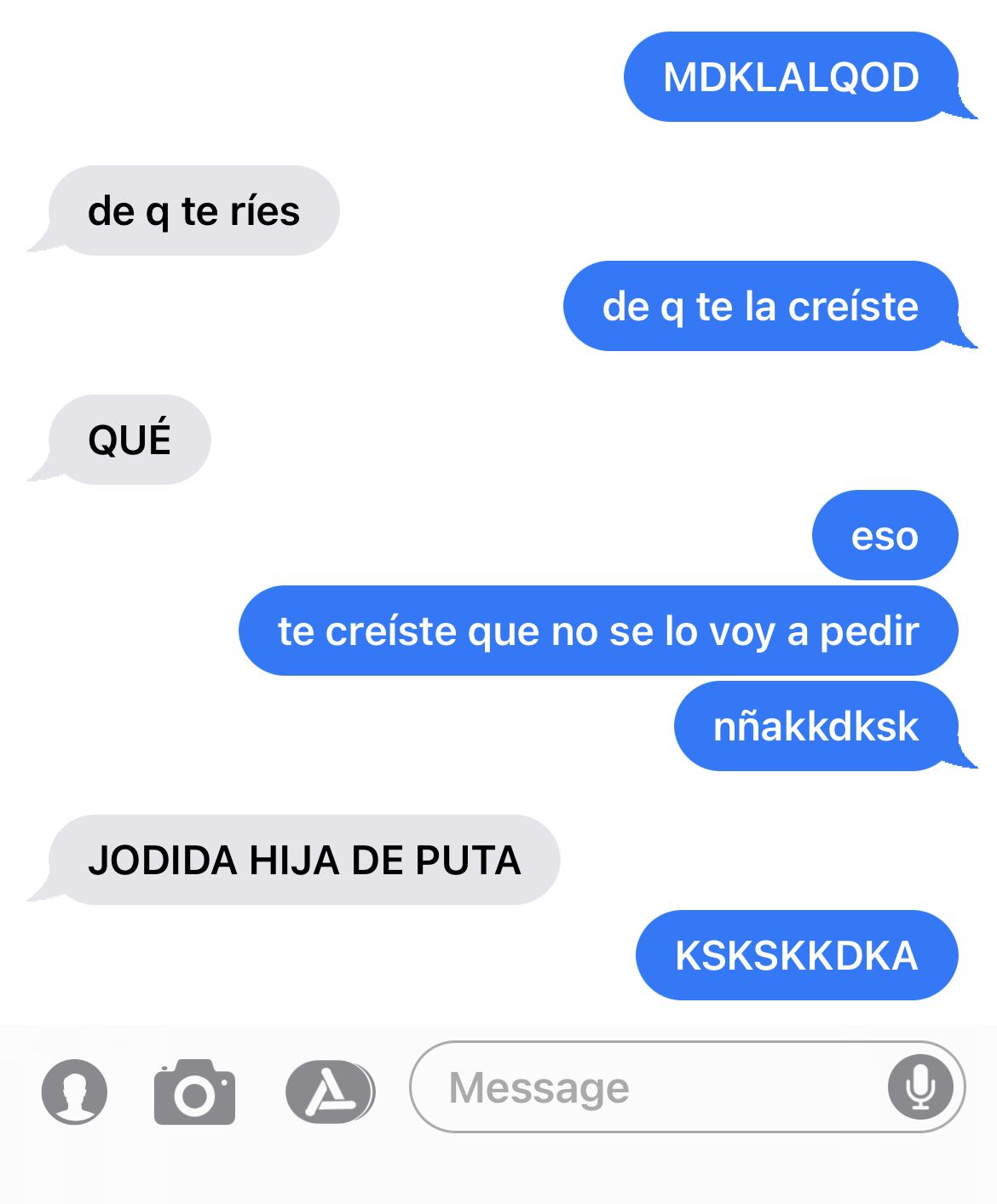Open the contact profile icon
997x1204 pixels.
click(74, 1091)
